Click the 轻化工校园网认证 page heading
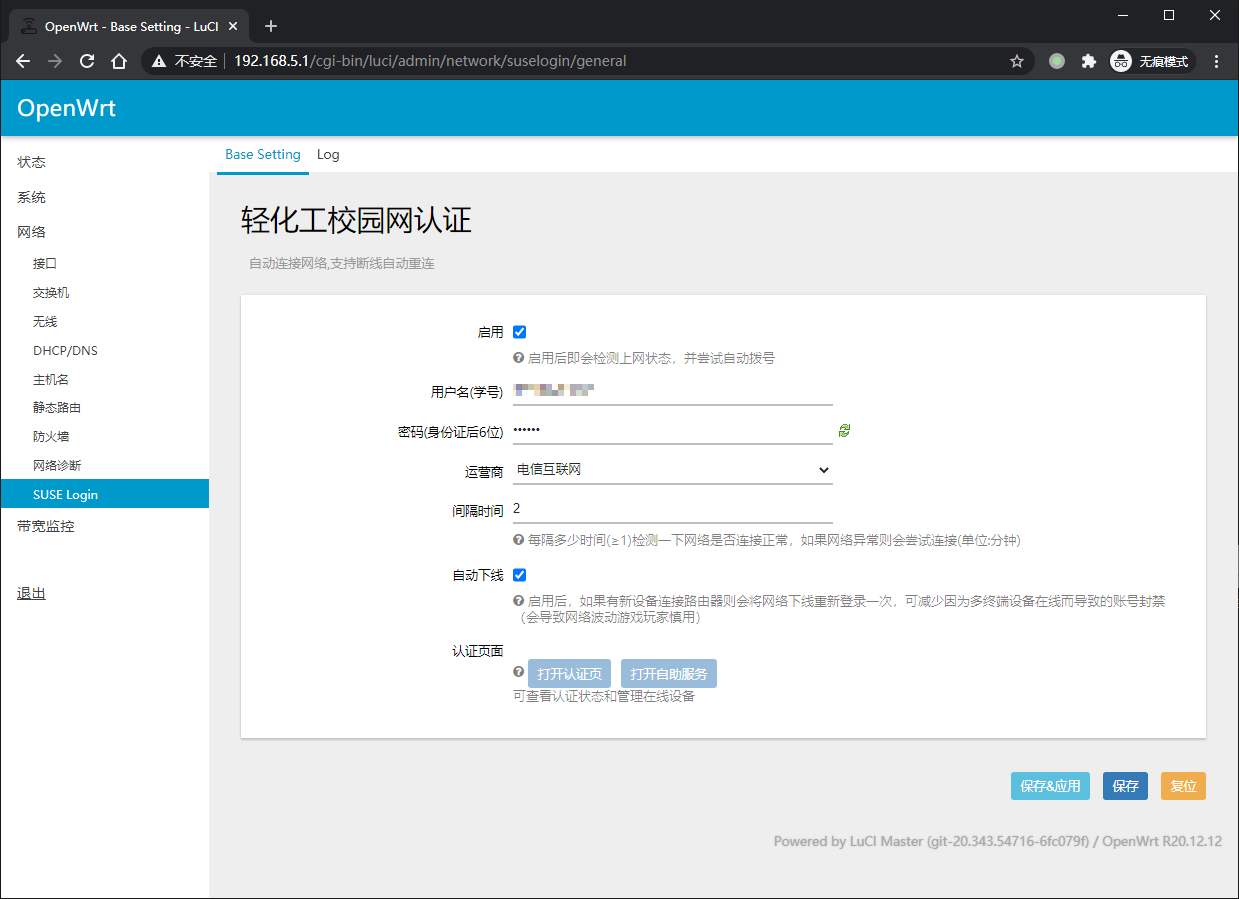This screenshot has width=1239, height=899. pyautogui.click(x=356, y=221)
